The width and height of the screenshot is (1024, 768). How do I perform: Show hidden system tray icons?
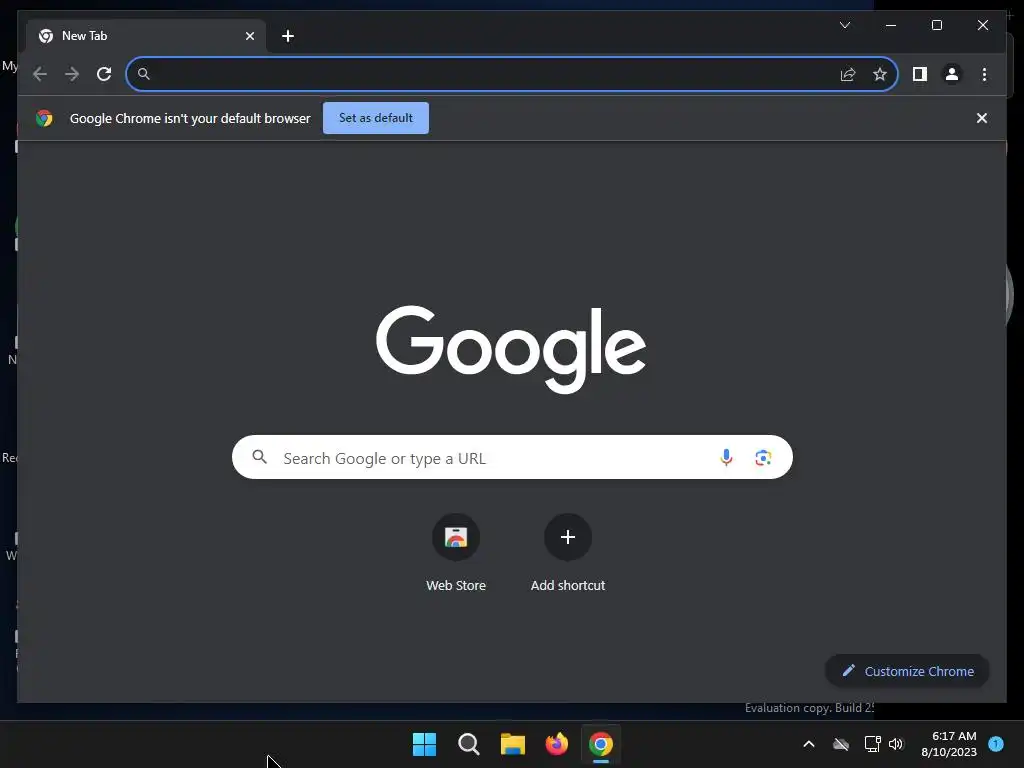point(808,744)
